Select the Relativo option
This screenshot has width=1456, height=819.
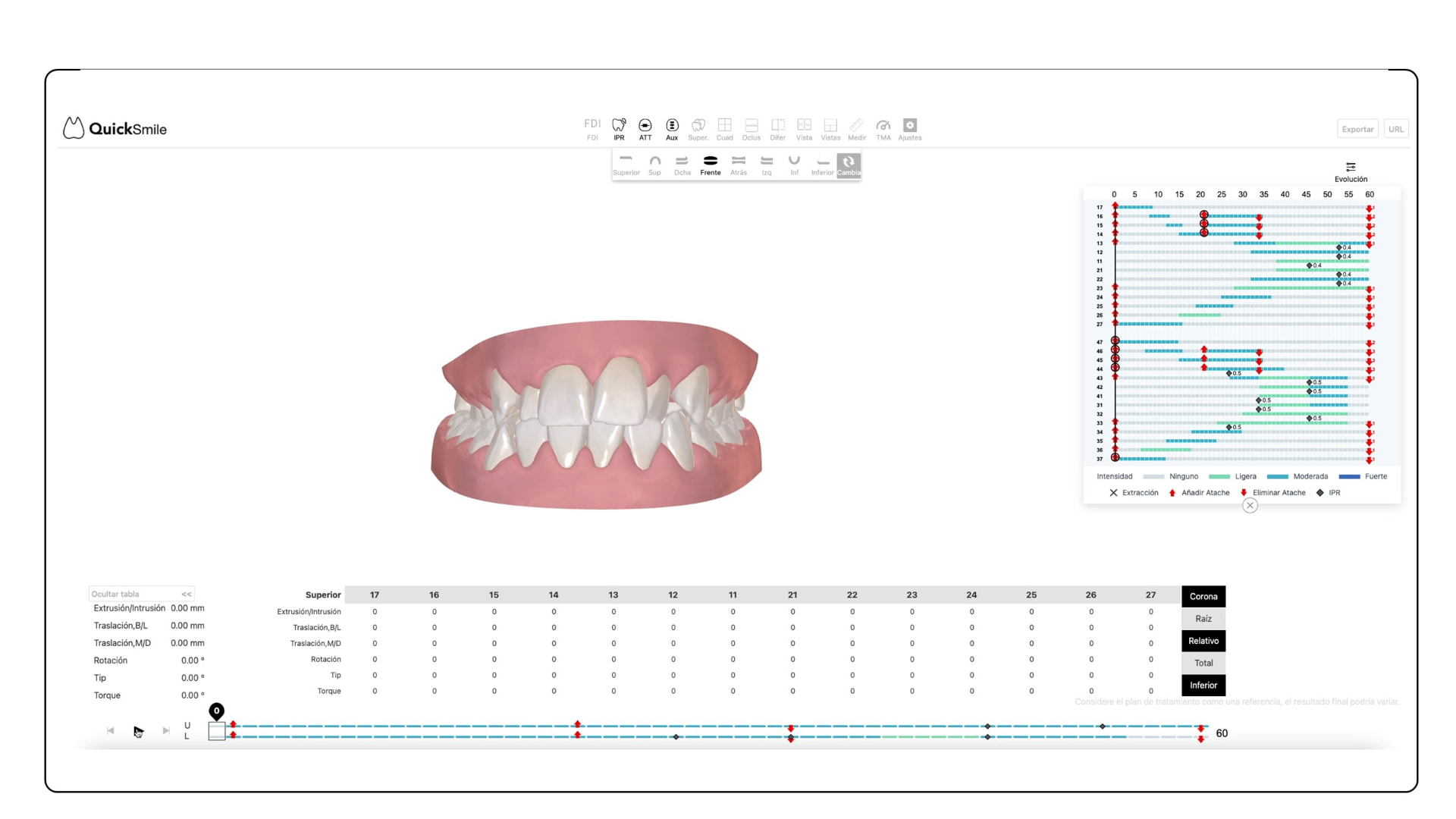pos(1203,641)
